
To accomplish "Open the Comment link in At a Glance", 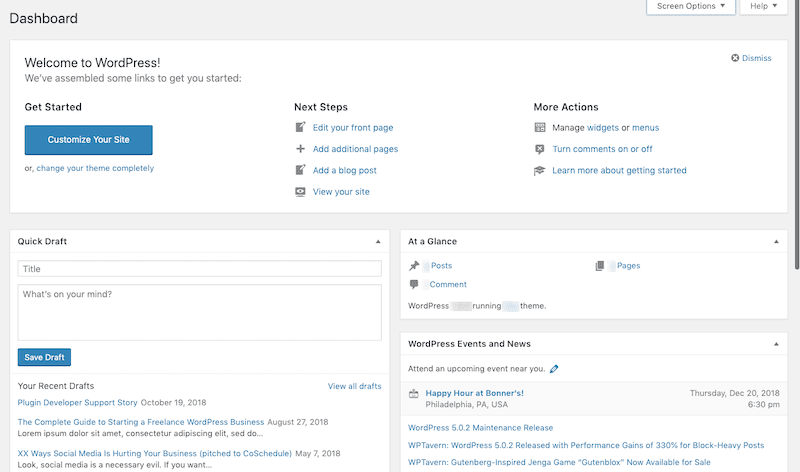I will 448,285.
